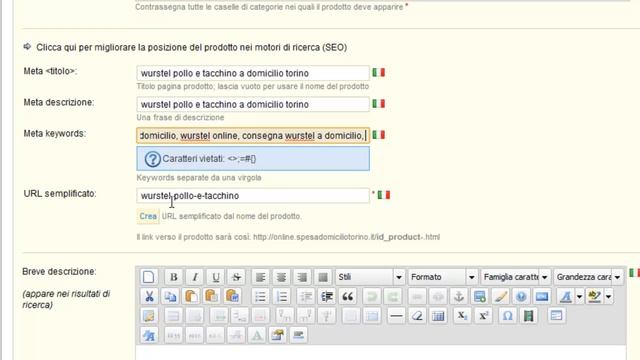
Task: Open background color picker dropdown arrow
Action: pos(608,296)
